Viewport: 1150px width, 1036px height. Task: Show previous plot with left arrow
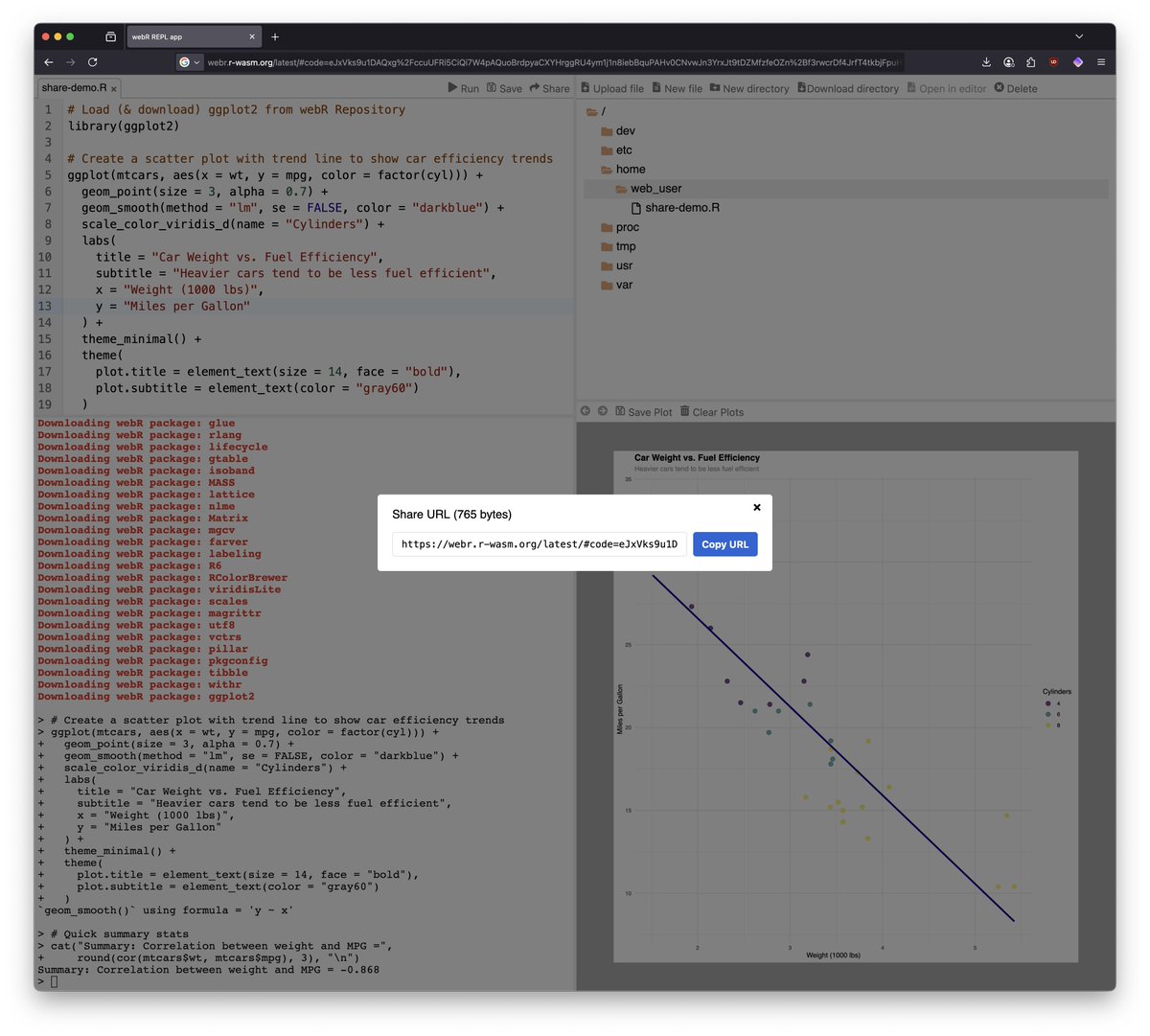[x=586, y=411]
